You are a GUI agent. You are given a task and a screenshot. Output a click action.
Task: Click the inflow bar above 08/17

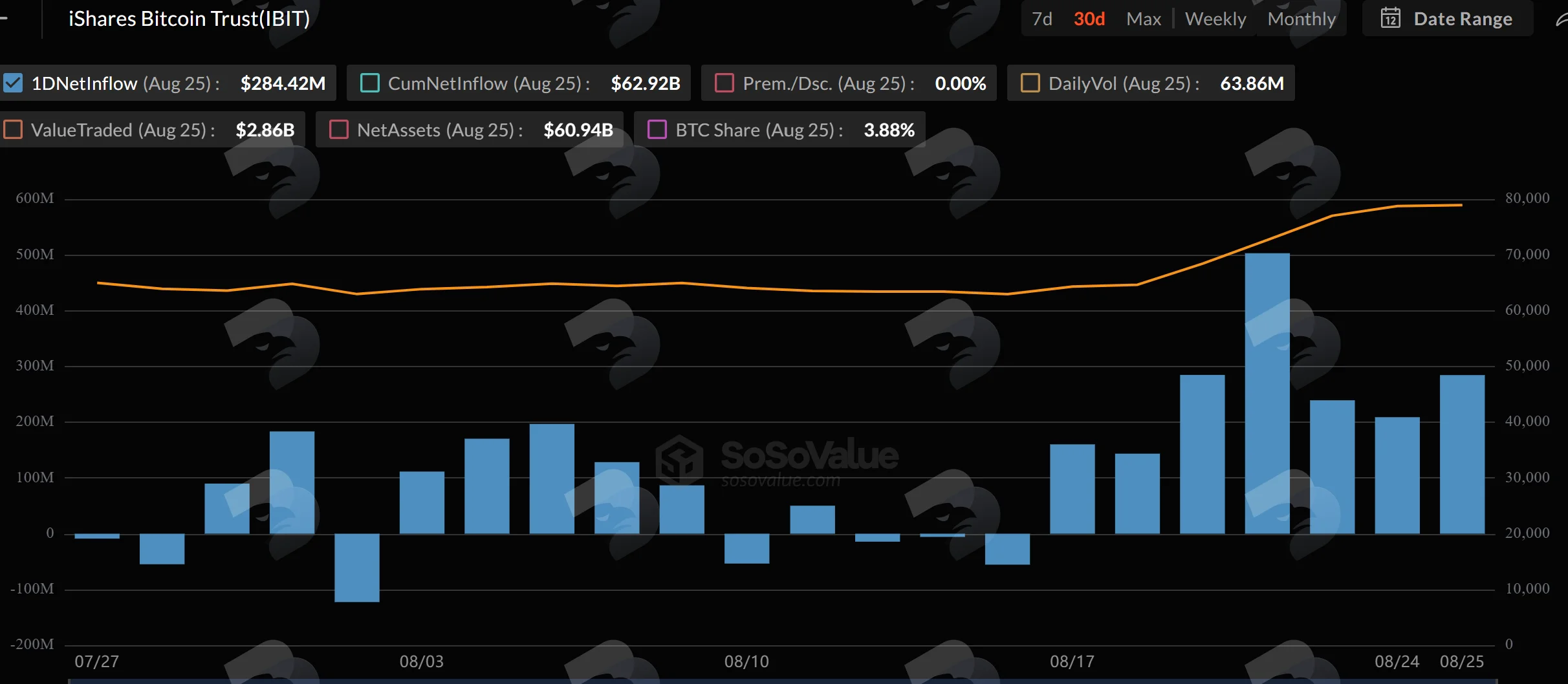(x=1073, y=489)
